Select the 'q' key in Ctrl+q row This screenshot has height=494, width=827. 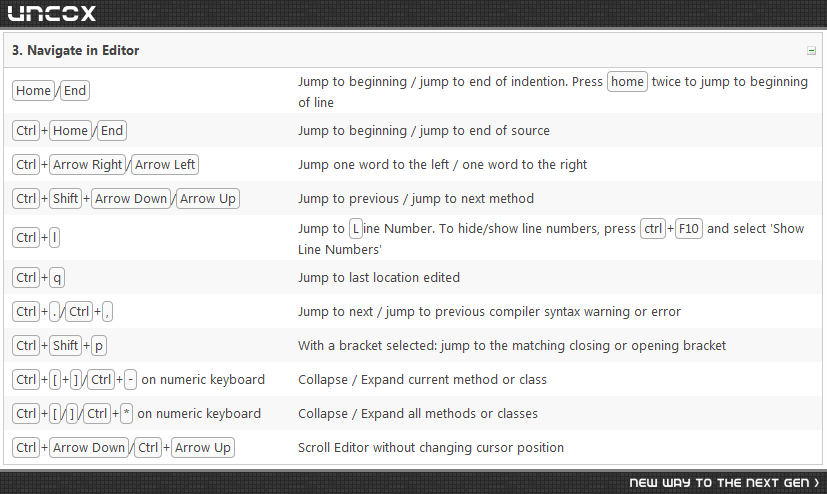coord(57,278)
